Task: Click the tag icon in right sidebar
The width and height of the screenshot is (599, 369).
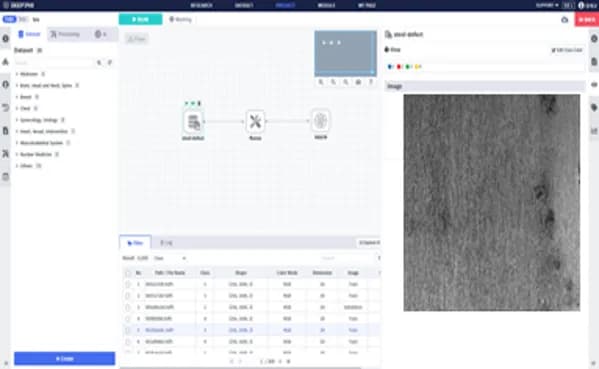Action: (594, 108)
